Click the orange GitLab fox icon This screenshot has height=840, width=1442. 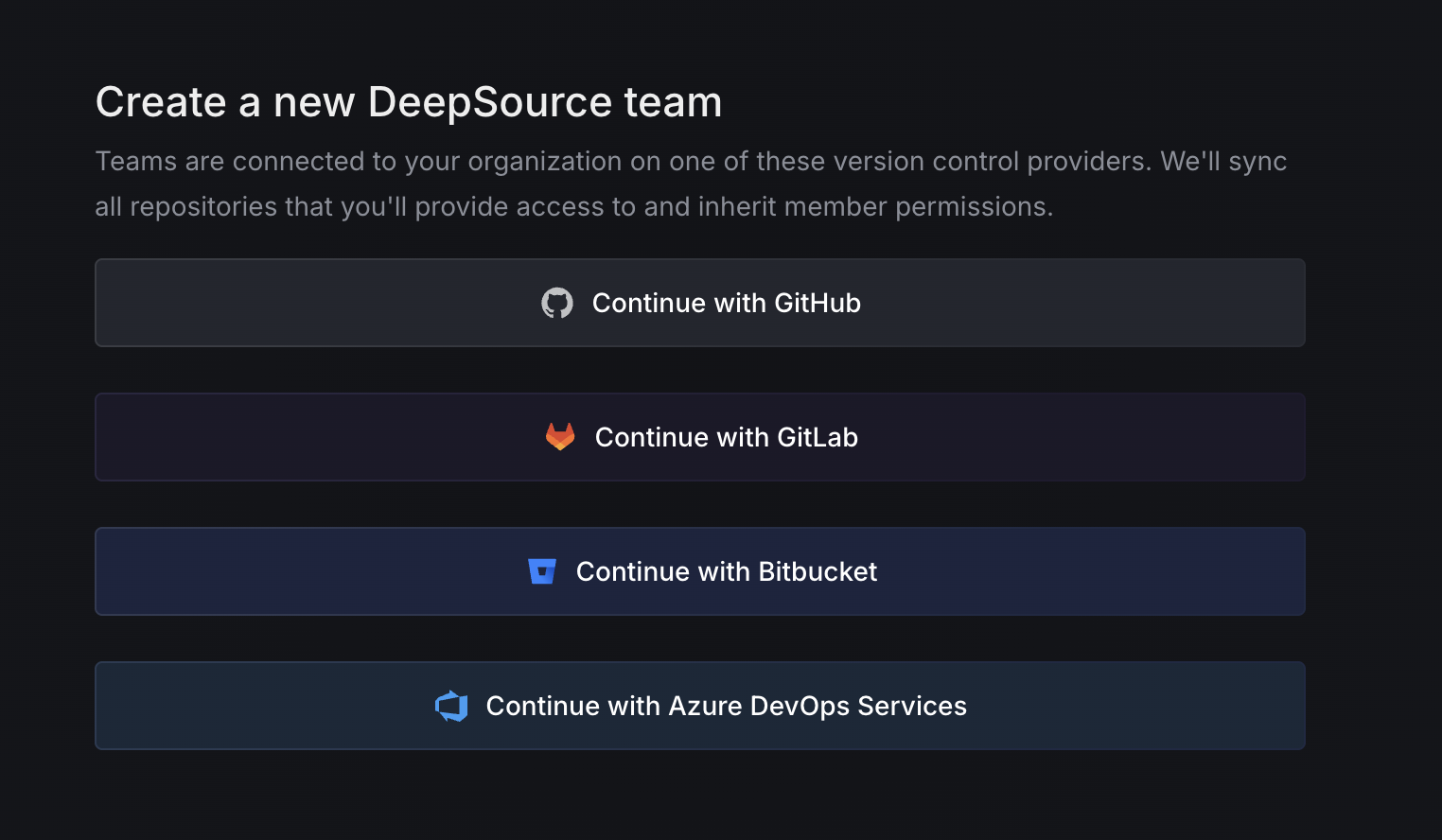[x=560, y=437]
